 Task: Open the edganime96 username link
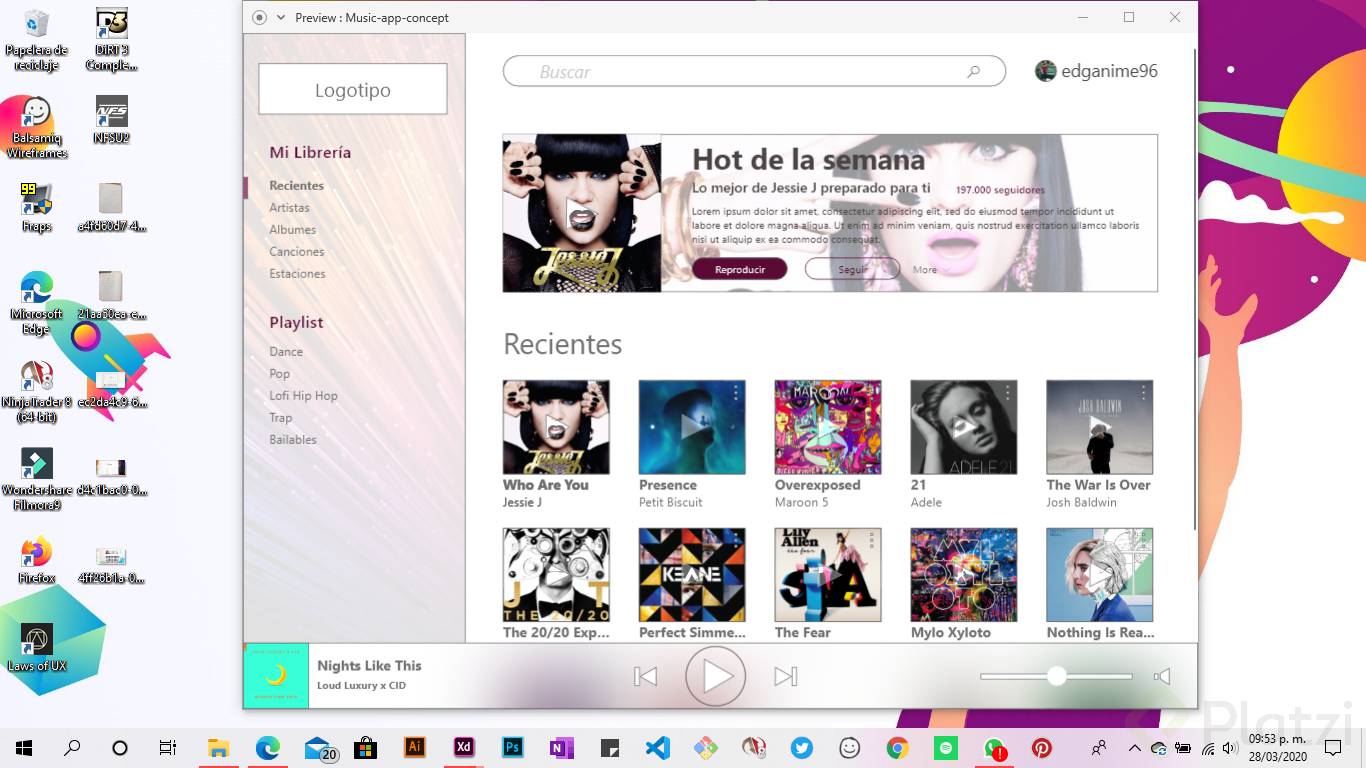[x=1109, y=71]
